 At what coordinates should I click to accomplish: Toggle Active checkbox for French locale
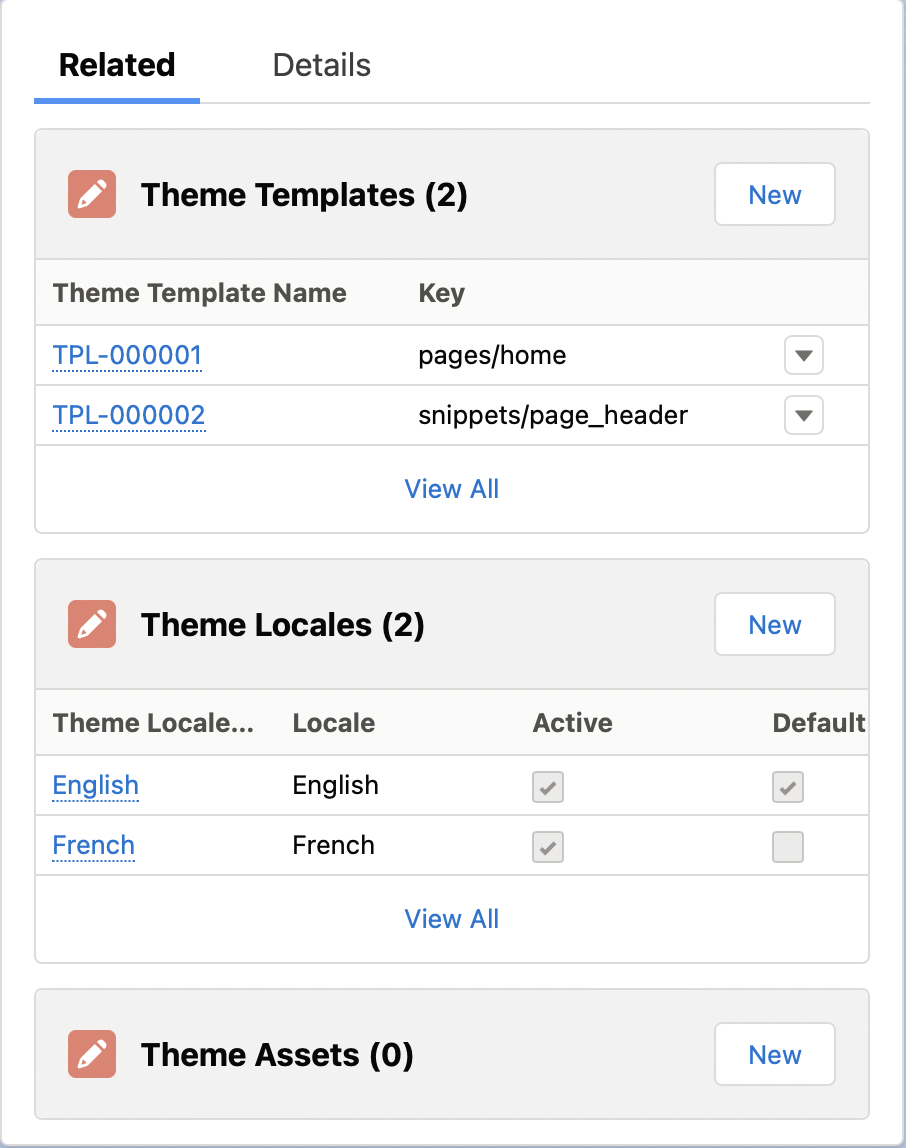click(548, 847)
